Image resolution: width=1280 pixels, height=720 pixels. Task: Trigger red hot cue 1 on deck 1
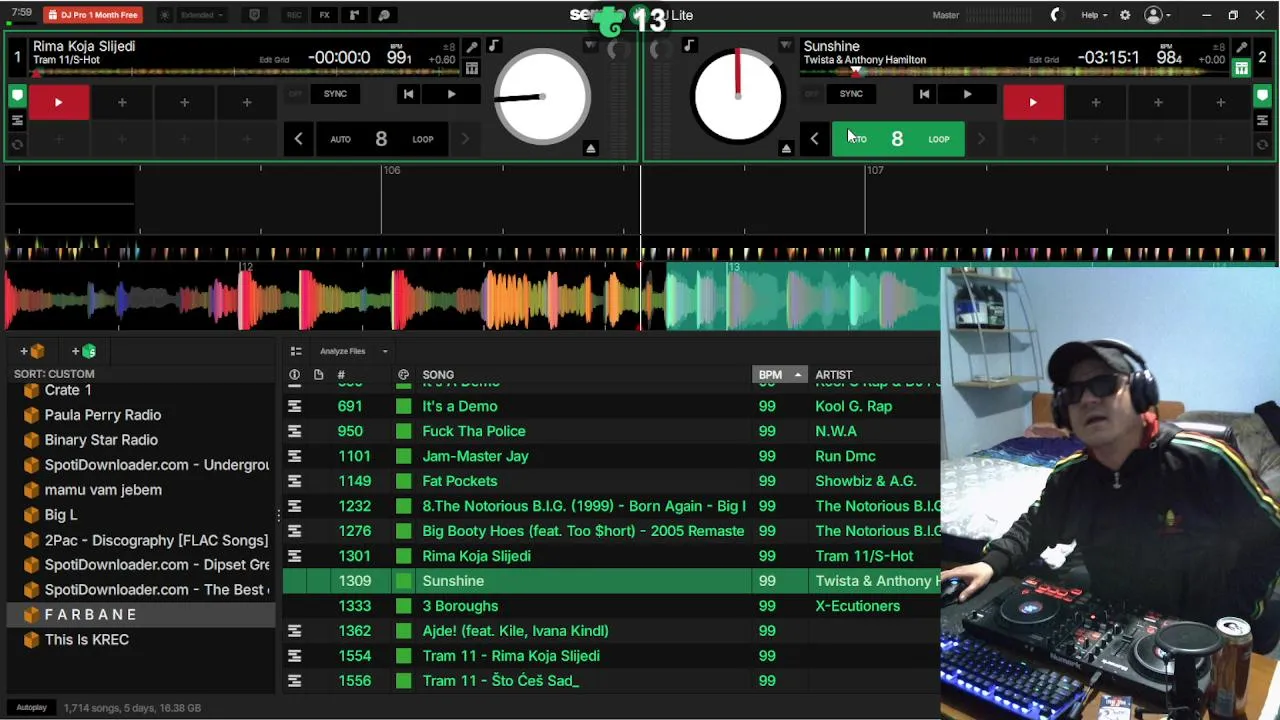pyautogui.click(x=58, y=102)
